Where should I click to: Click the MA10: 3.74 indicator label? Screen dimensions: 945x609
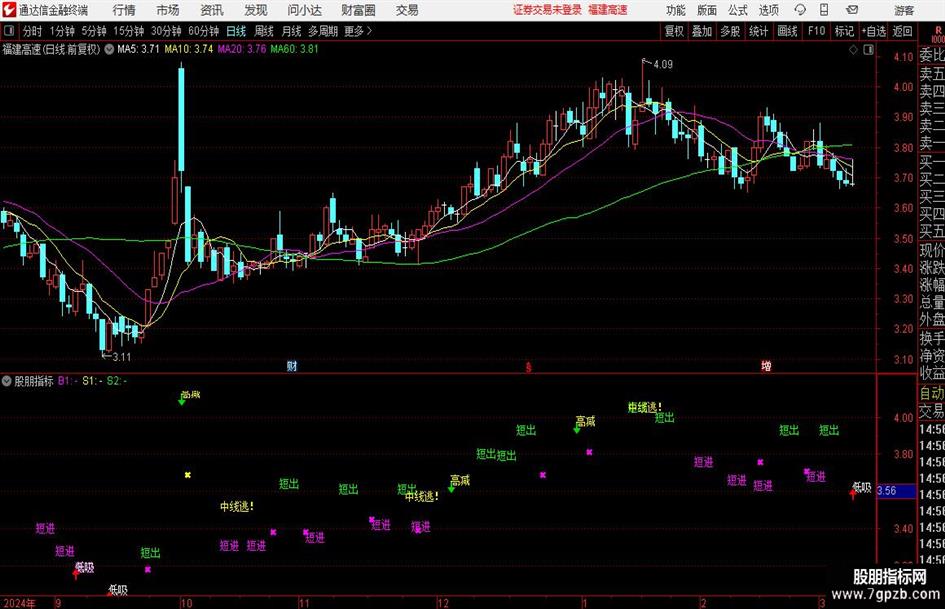(x=189, y=49)
